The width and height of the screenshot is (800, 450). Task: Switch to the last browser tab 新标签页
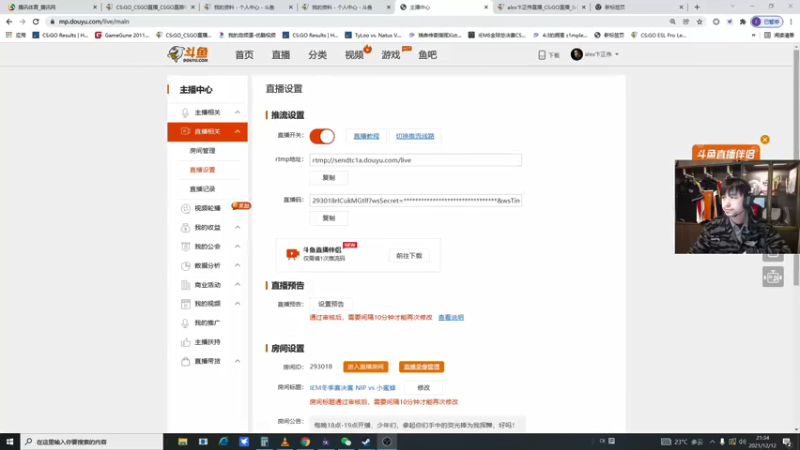[x=638, y=7]
